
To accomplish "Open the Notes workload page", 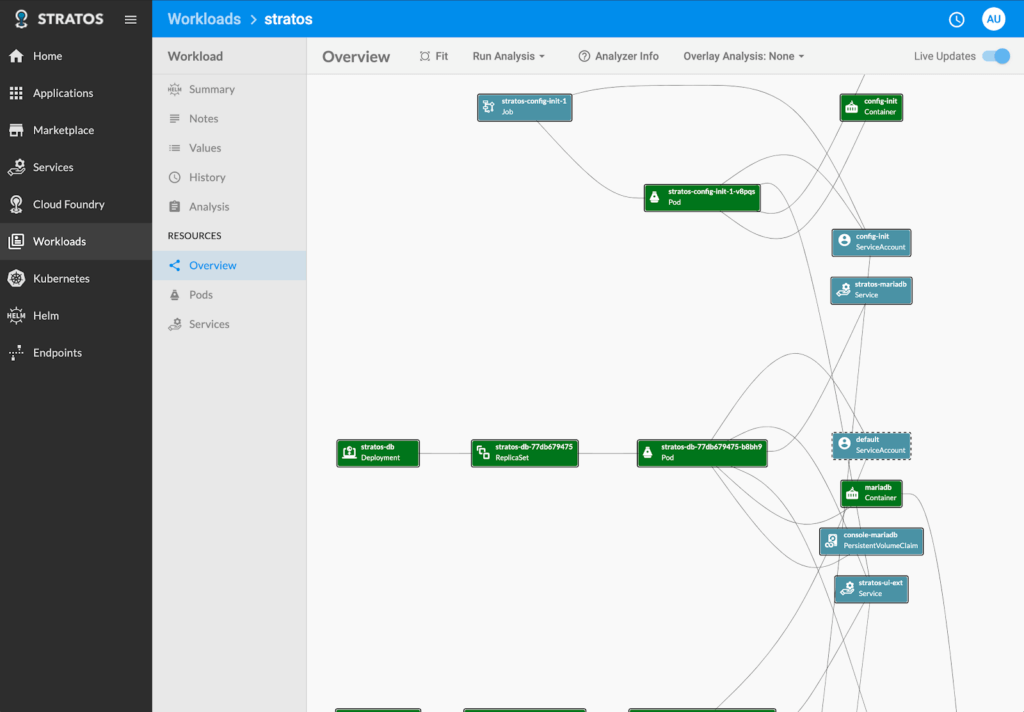I will click(x=229, y=118).
